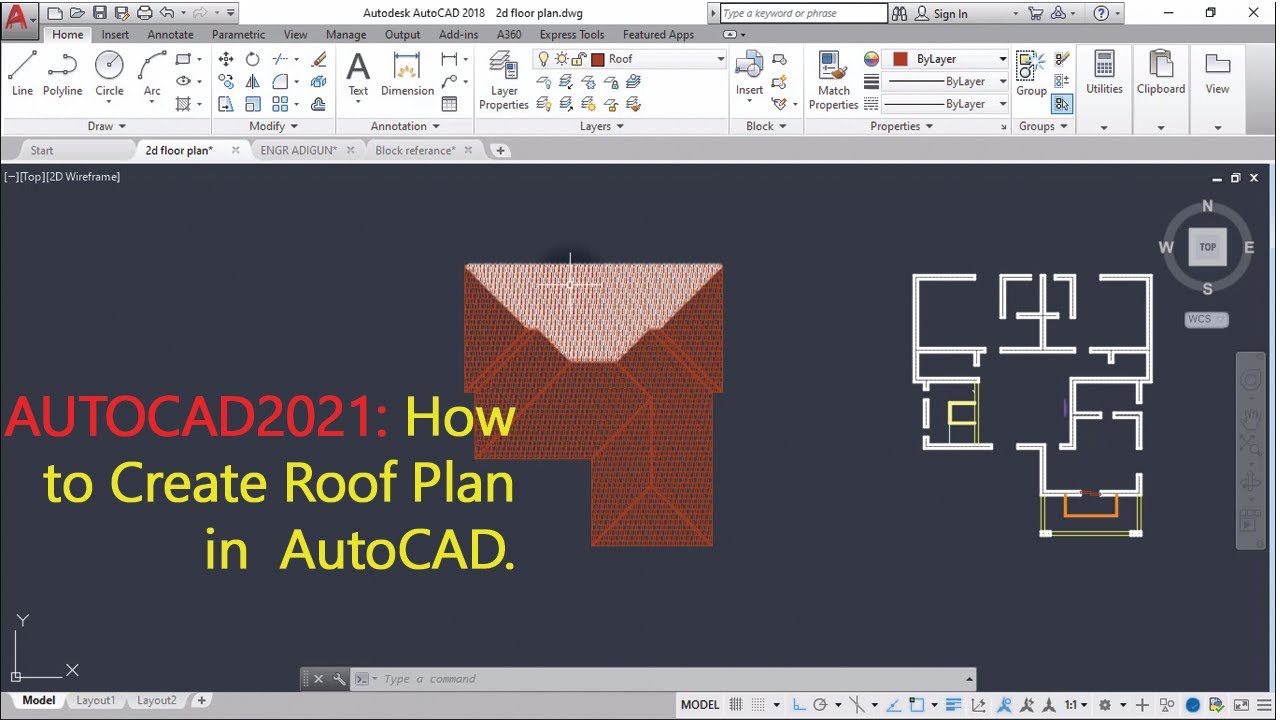Click the Dimension tool
This screenshot has height=720, width=1280.
tap(407, 74)
